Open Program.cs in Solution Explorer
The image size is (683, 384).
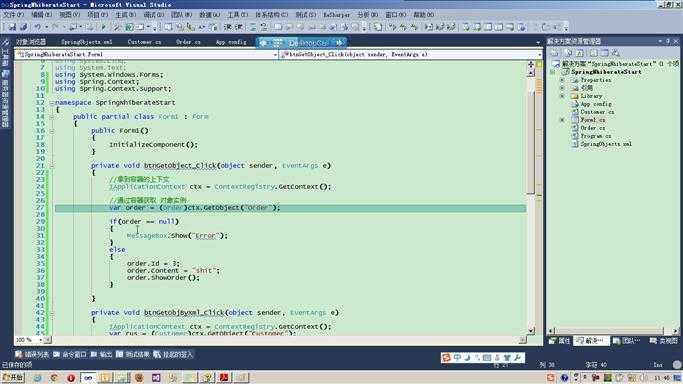[x=595, y=136]
